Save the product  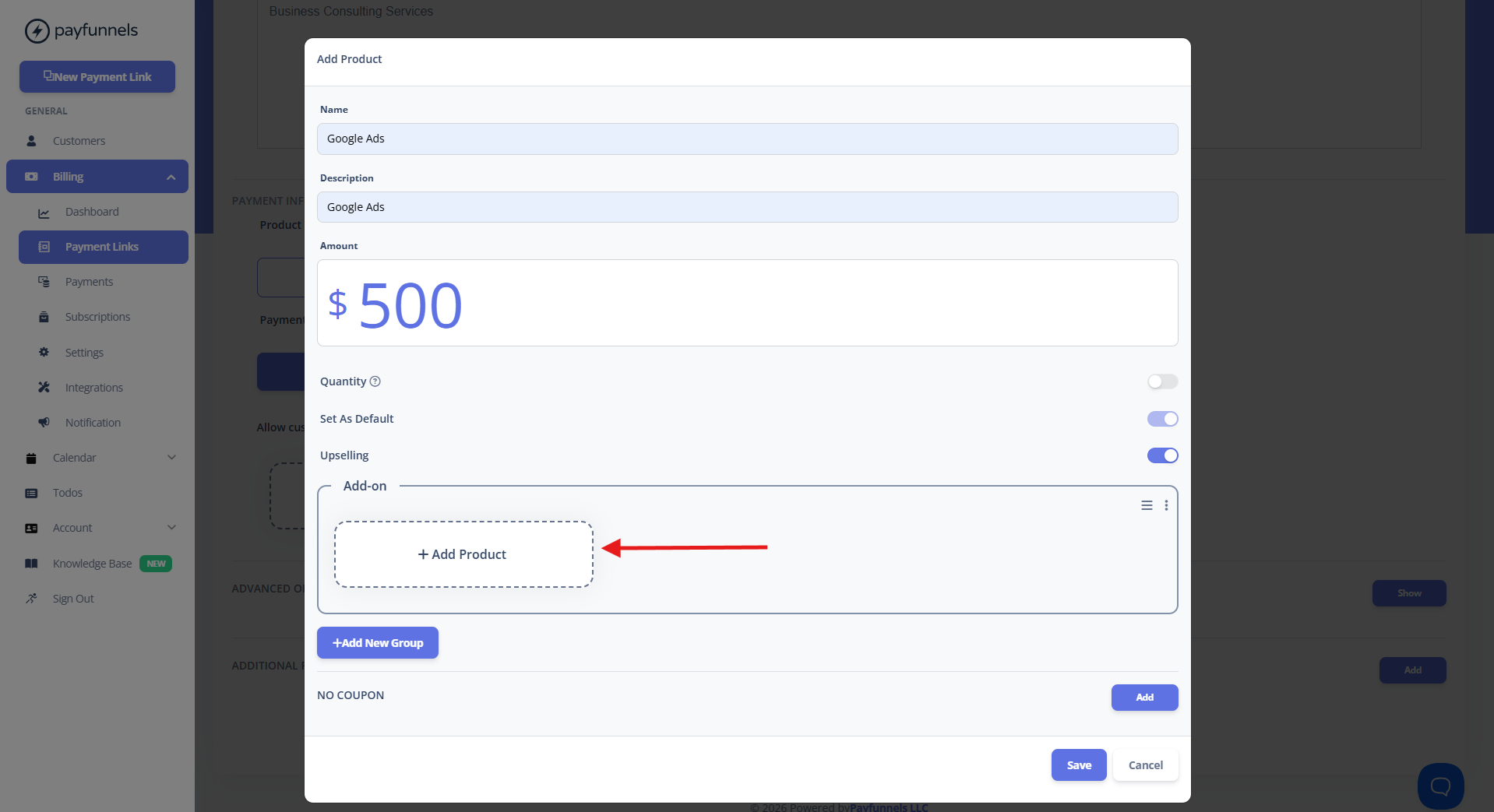(1079, 765)
